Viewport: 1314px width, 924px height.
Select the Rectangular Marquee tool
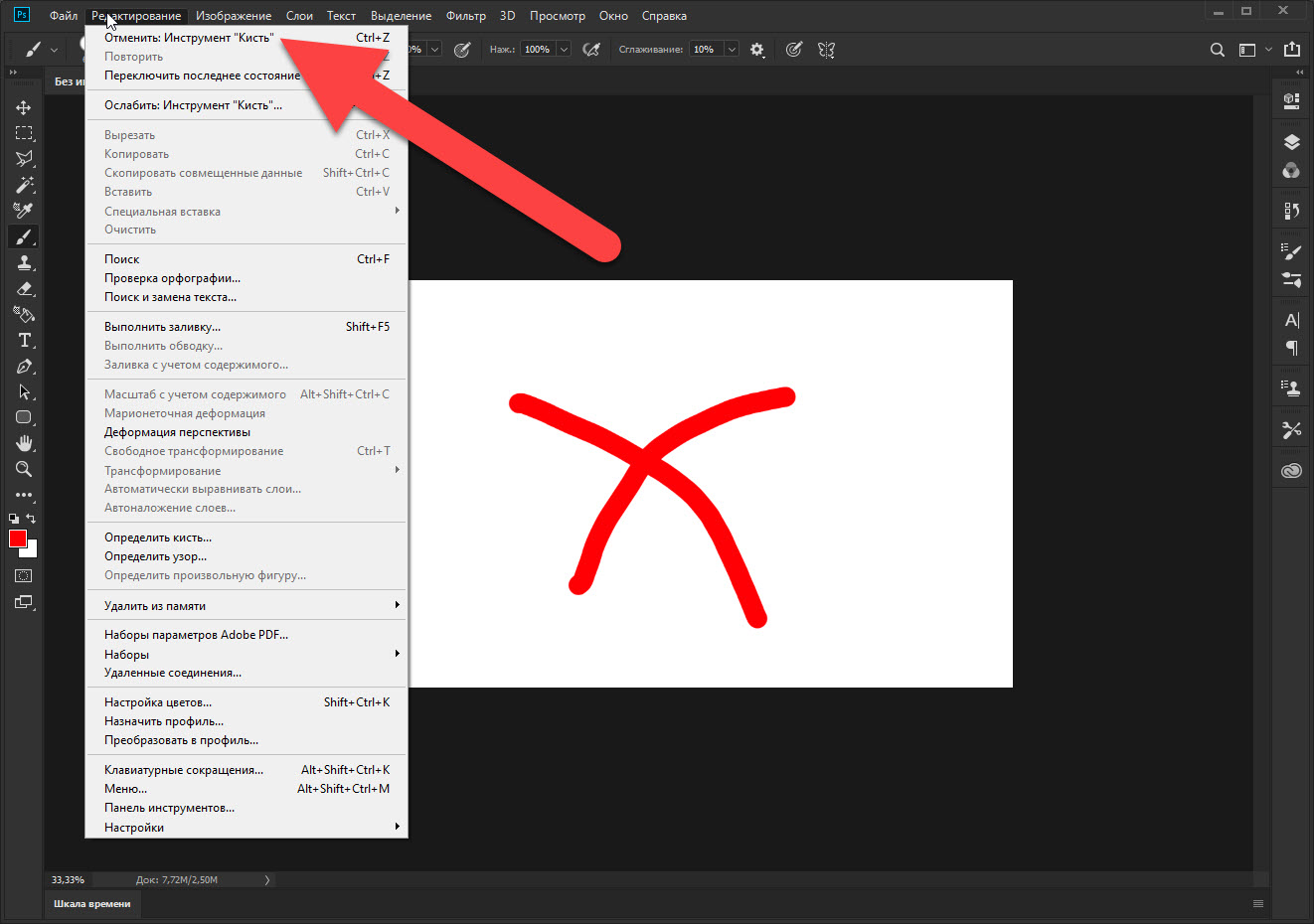click(24, 133)
